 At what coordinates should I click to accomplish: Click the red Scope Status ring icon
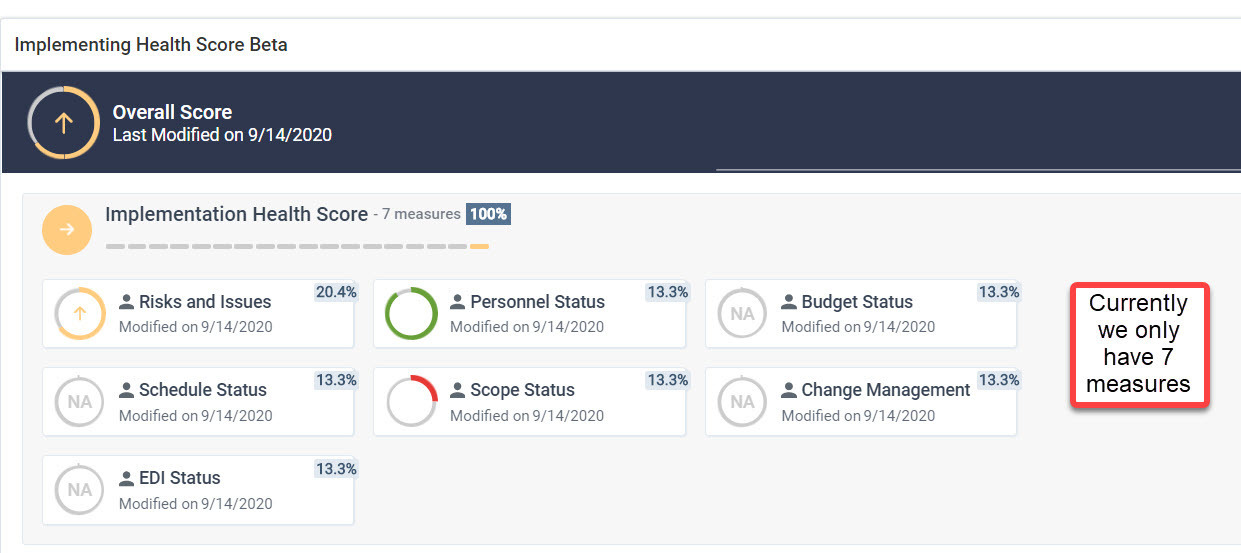(411, 402)
